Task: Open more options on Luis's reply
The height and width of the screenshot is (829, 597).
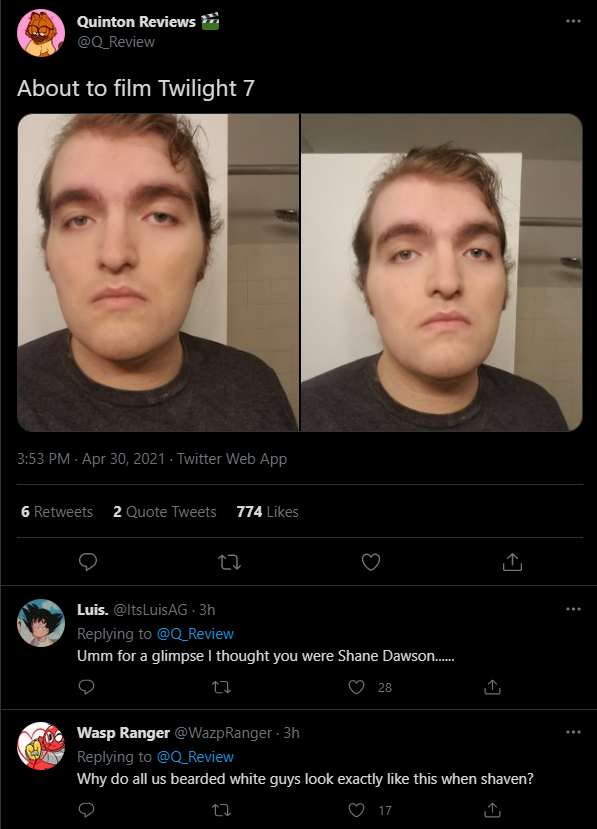Action: point(573,609)
